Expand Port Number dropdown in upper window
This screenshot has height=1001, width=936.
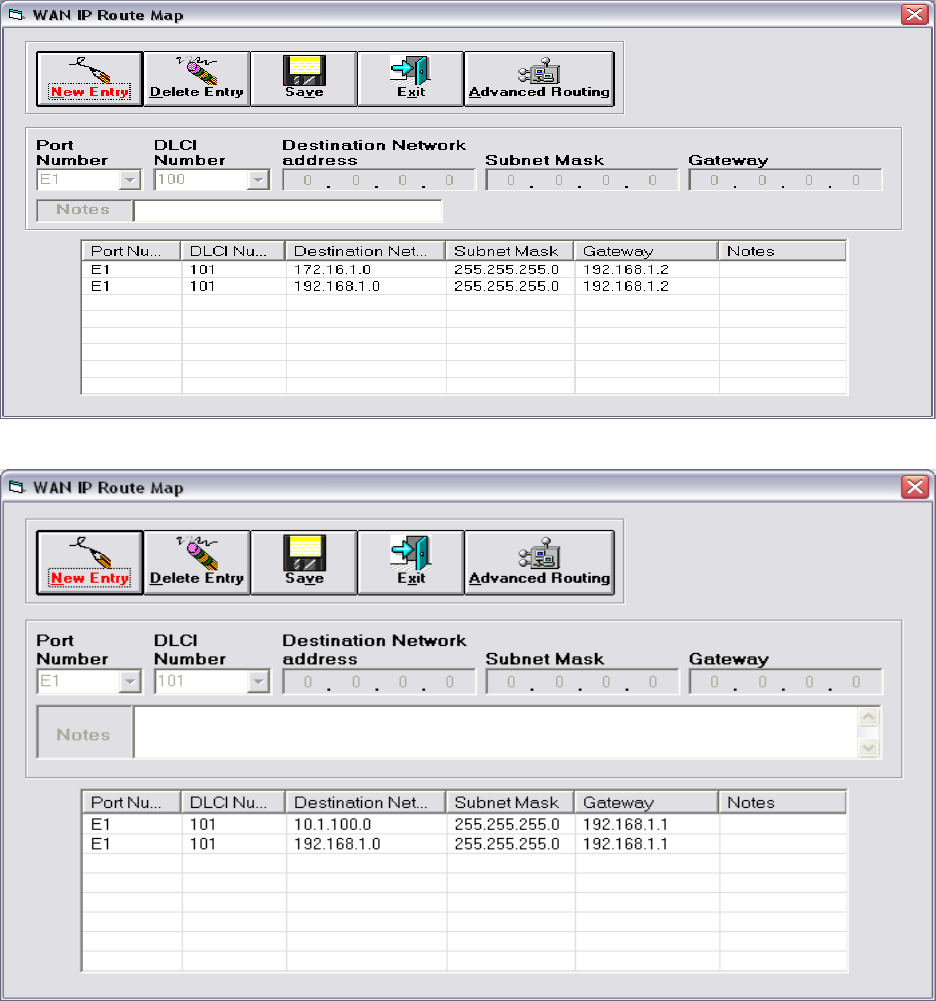point(130,180)
